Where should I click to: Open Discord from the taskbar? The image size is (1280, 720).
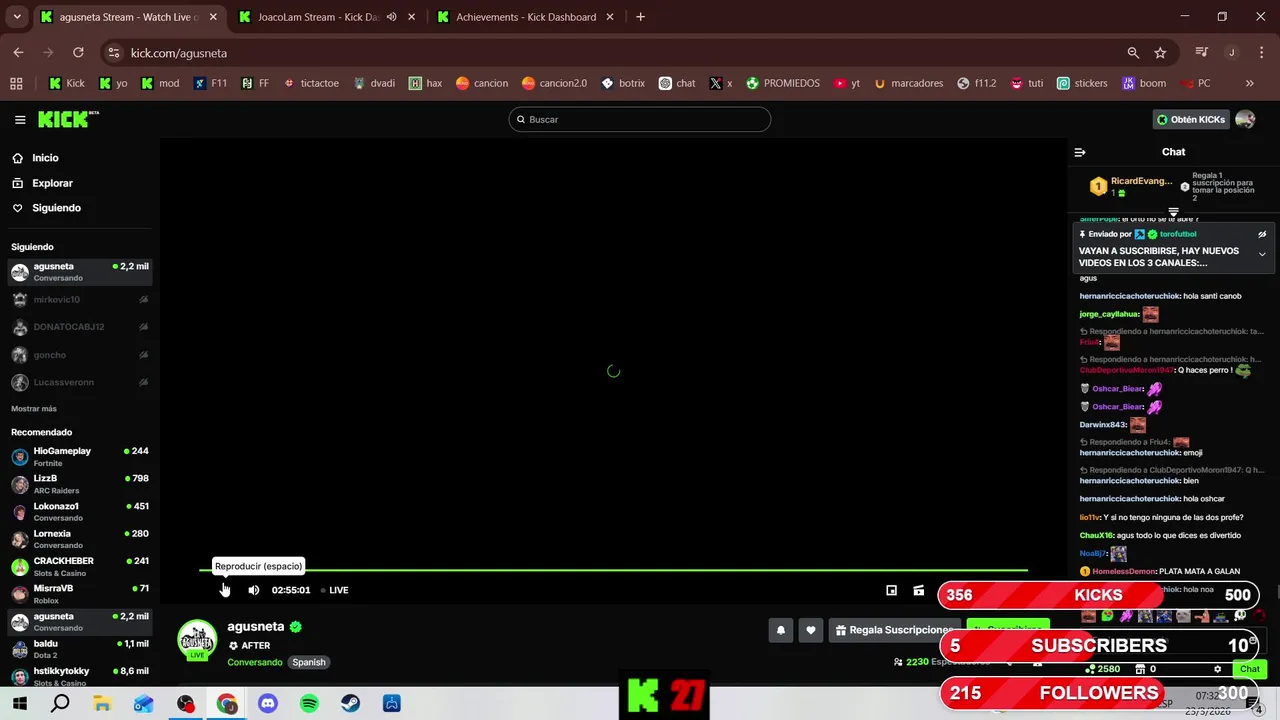(268, 704)
